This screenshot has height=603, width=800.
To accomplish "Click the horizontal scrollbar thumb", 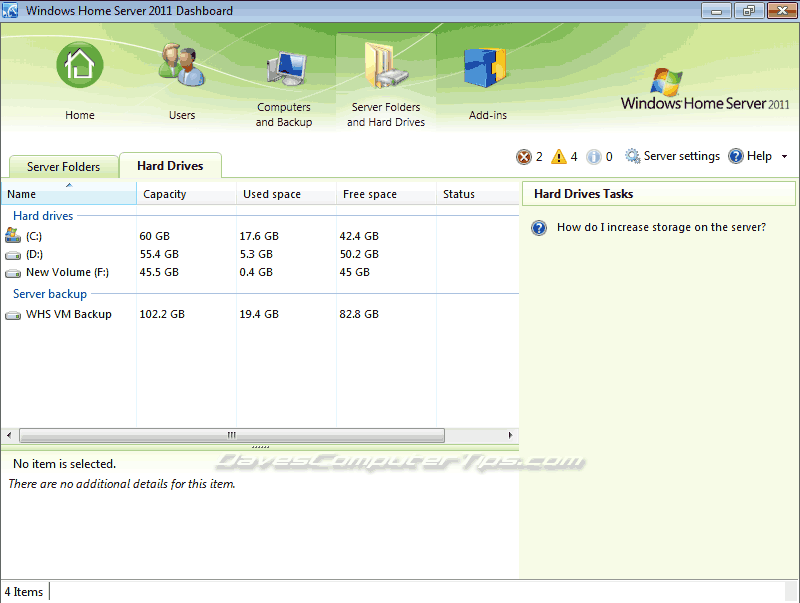I will 232,435.
